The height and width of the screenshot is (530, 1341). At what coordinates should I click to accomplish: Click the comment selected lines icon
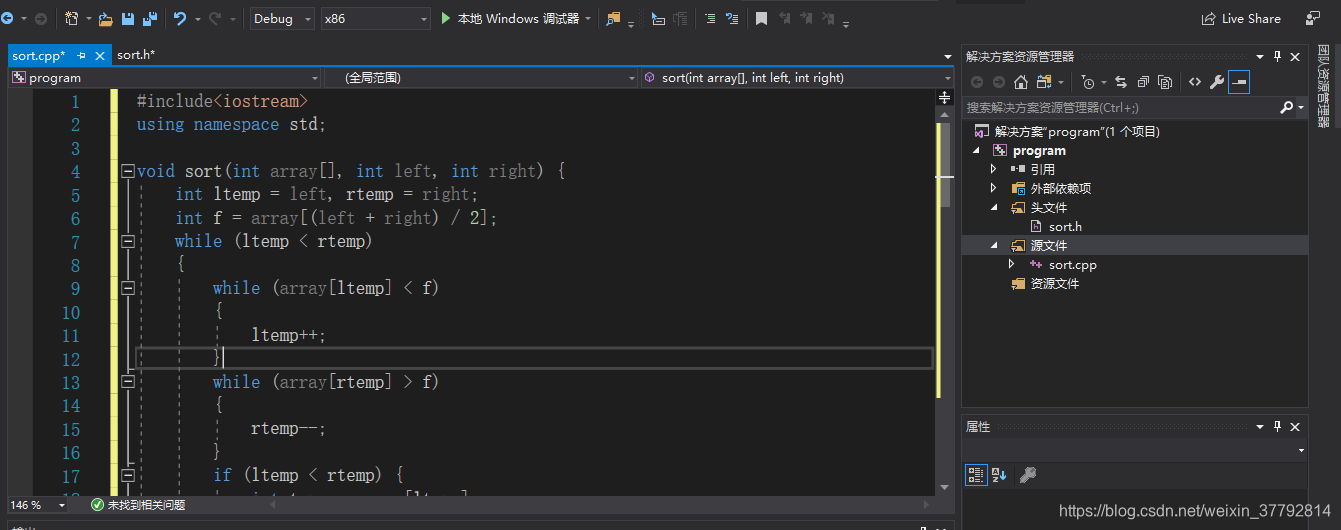(x=710, y=19)
